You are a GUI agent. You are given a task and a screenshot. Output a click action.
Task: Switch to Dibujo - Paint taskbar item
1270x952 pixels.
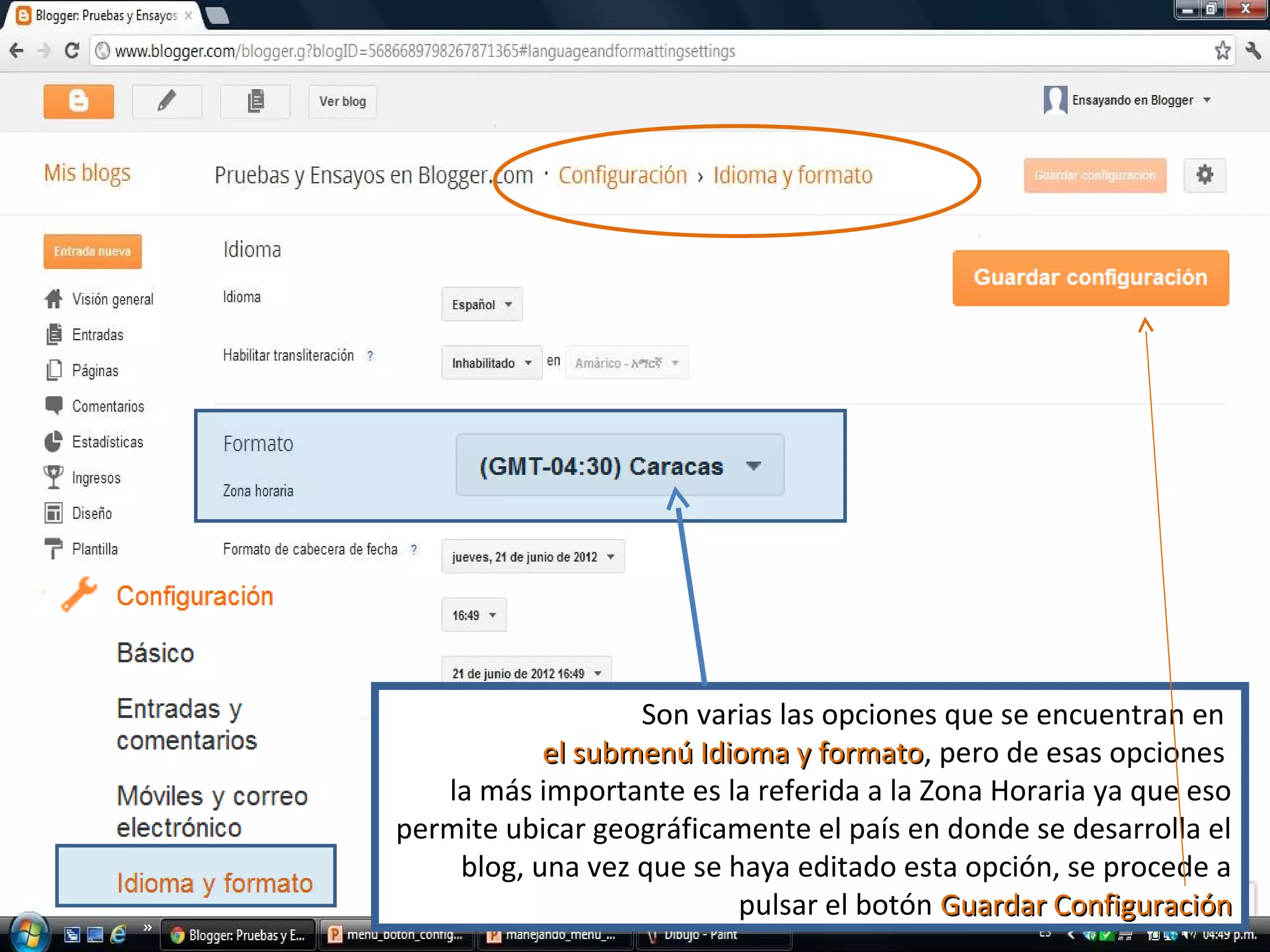(713, 935)
